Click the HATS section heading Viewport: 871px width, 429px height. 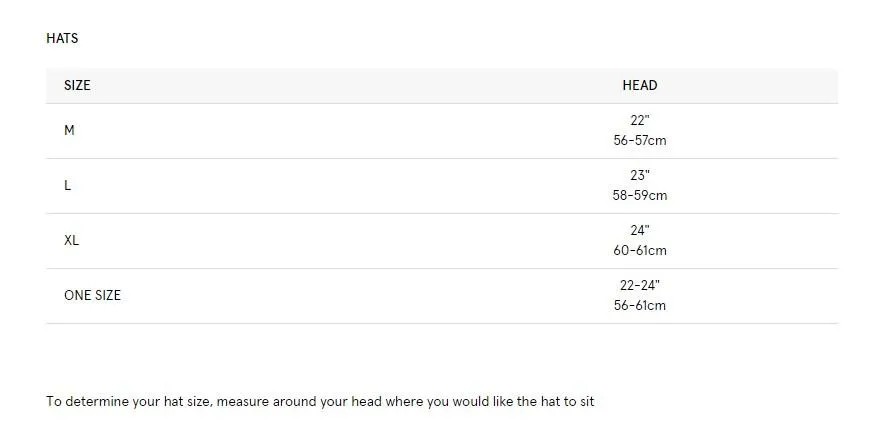62,38
